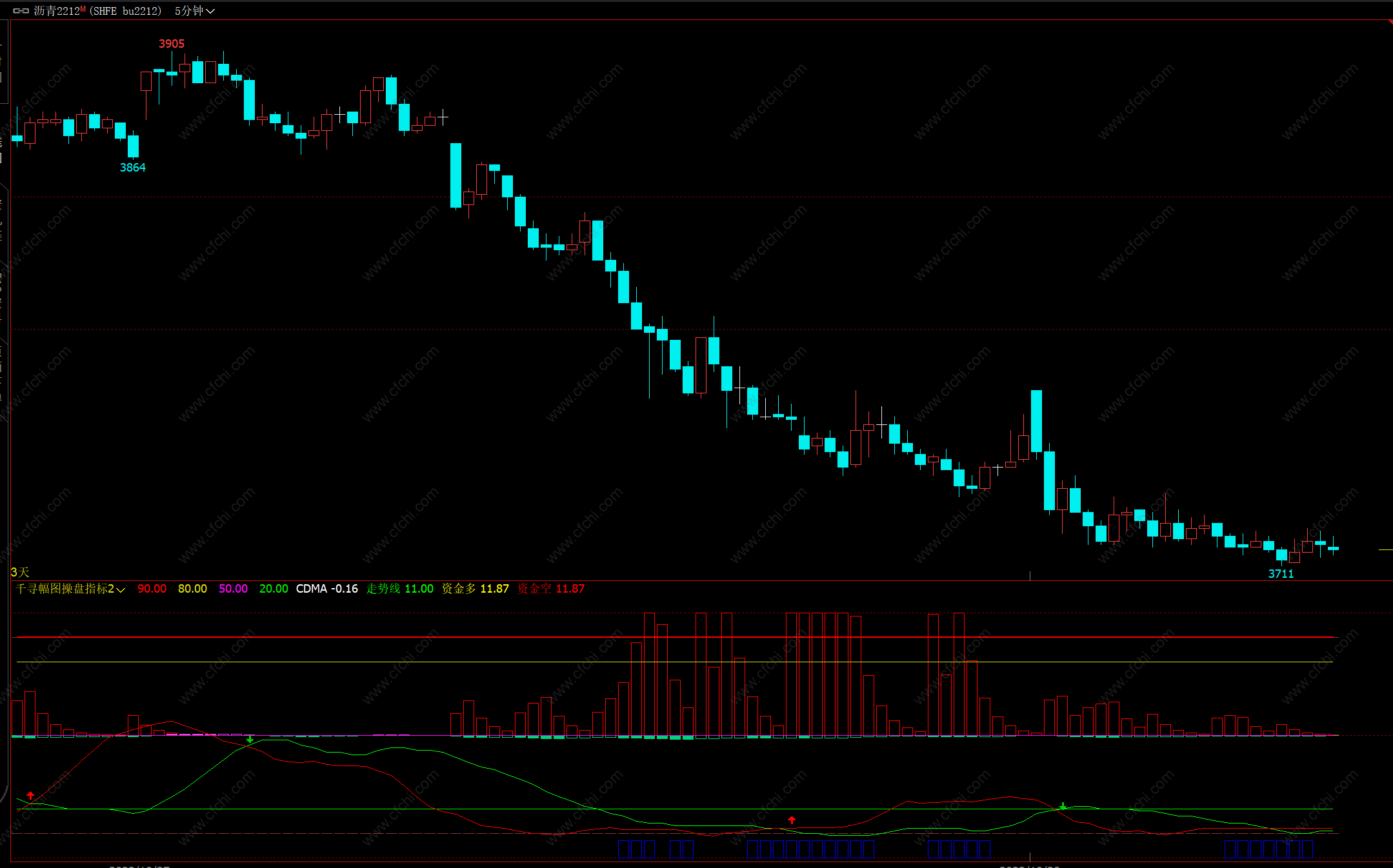Click the 3905 high price label
The image size is (1393, 868).
point(172,44)
